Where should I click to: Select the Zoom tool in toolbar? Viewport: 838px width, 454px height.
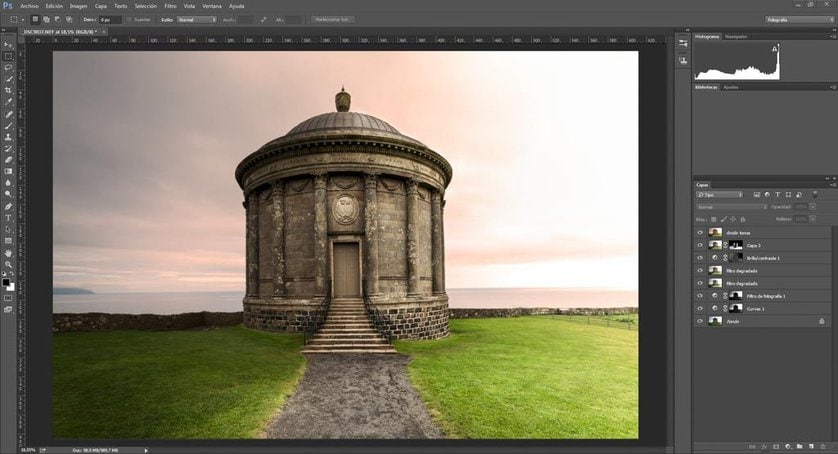(8, 264)
